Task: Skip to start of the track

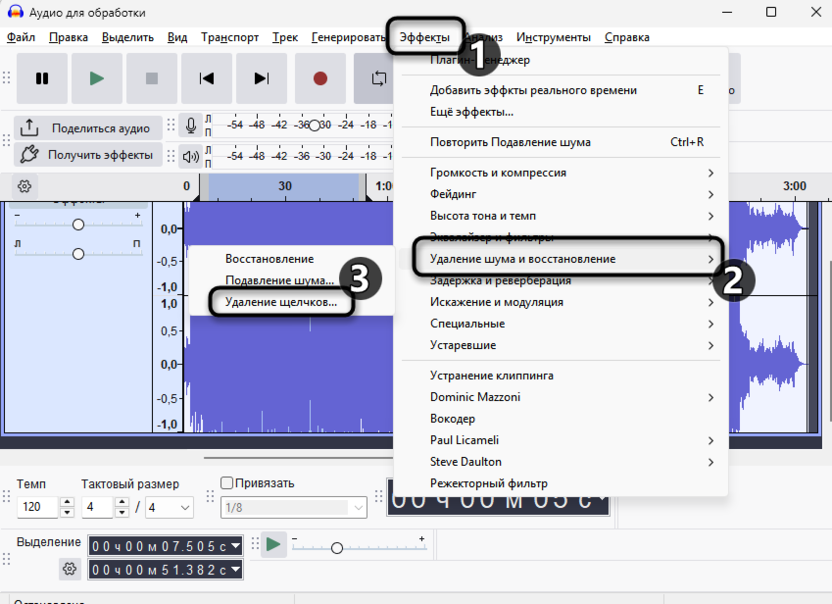Action: coord(207,78)
